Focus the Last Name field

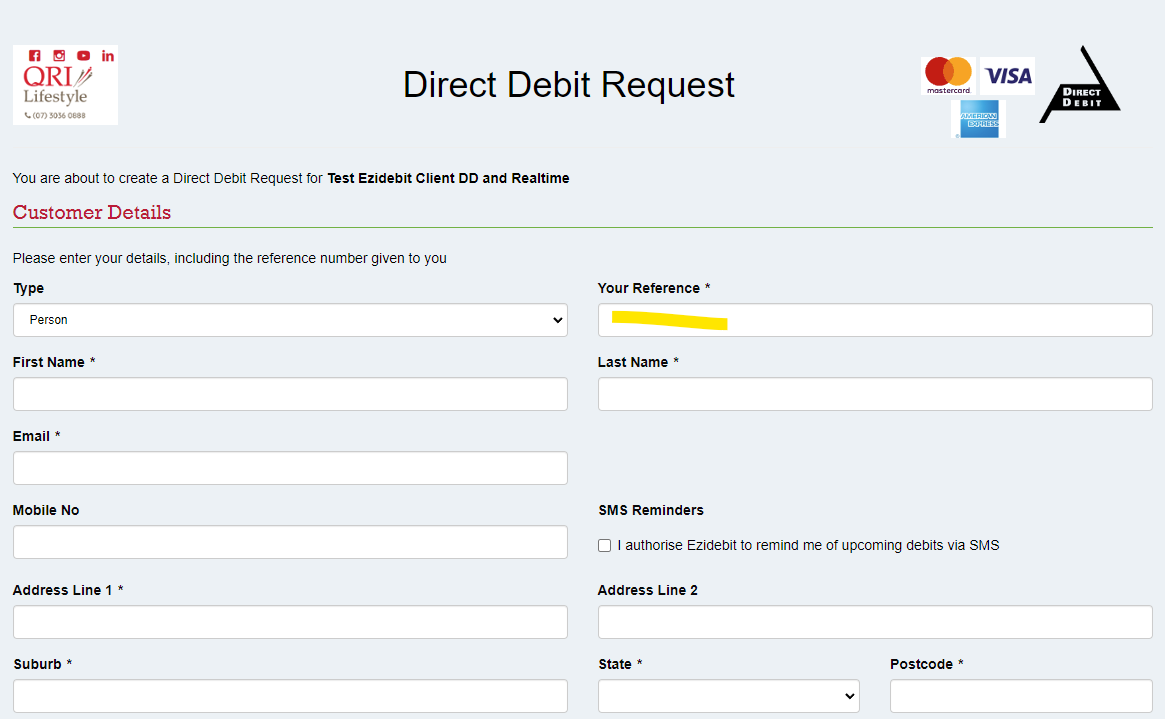click(875, 394)
